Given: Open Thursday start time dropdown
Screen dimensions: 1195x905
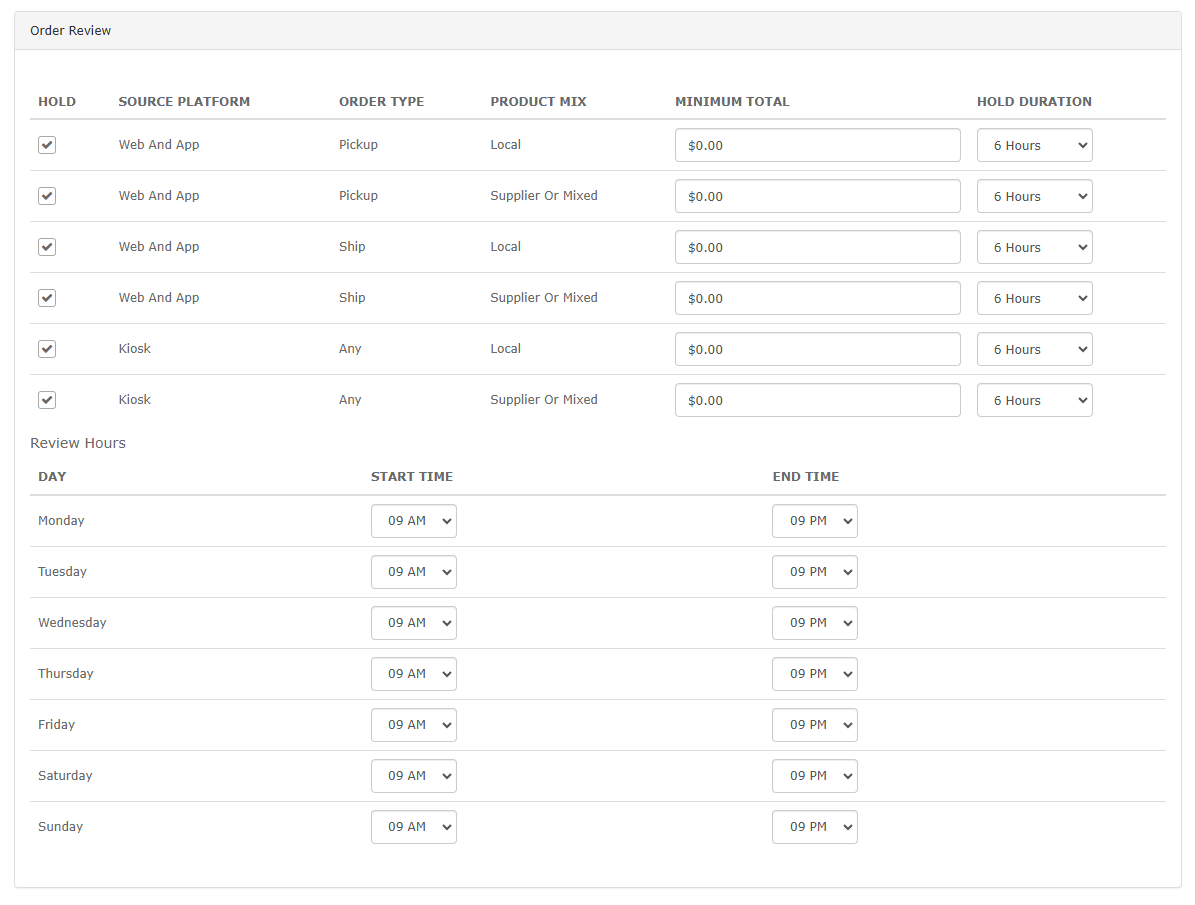Looking at the screenshot, I should pos(414,674).
